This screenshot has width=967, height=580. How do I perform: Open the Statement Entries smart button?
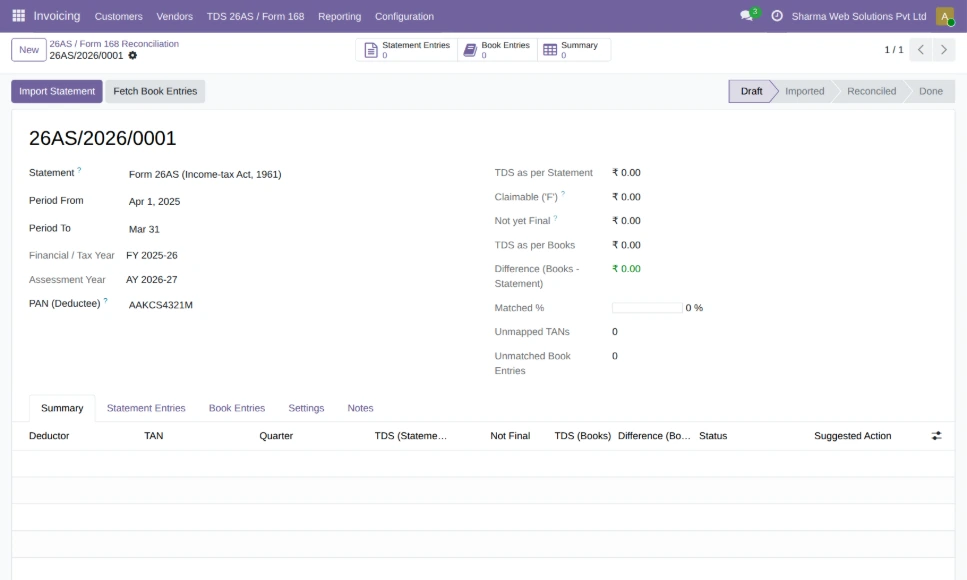(406, 50)
